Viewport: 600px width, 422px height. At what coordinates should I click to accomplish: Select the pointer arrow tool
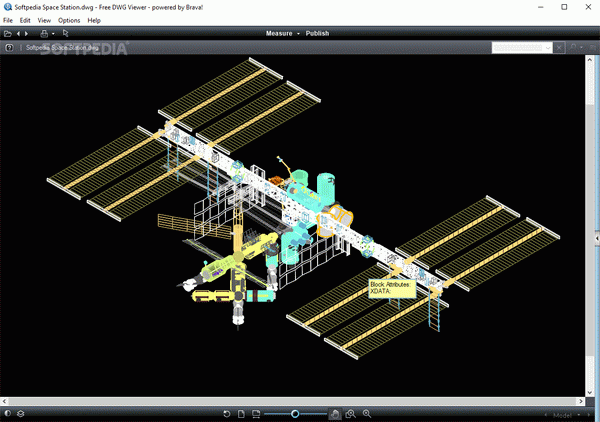pyautogui.click(x=65, y=33)
